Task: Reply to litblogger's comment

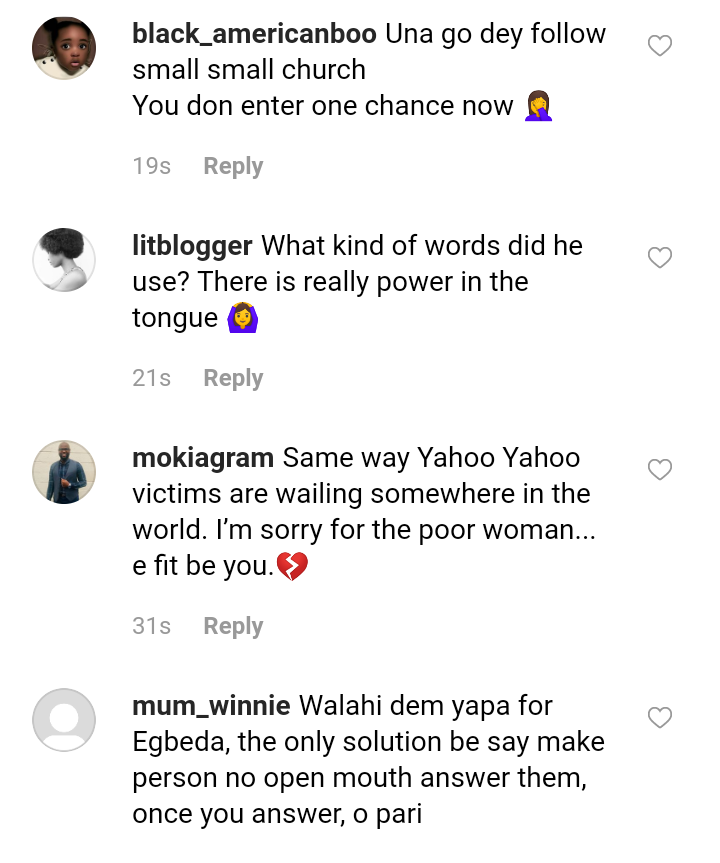Action: click(233, 378)
